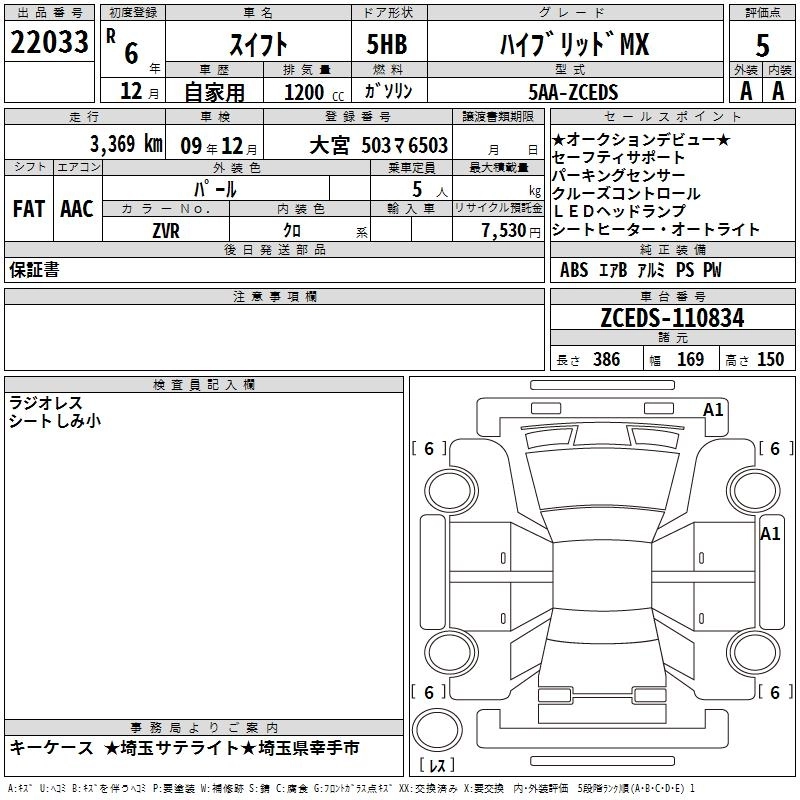The width and height of the screenshot is (800, 800).
Task: Select アルミ equipment entry
Action: point(651,270)
